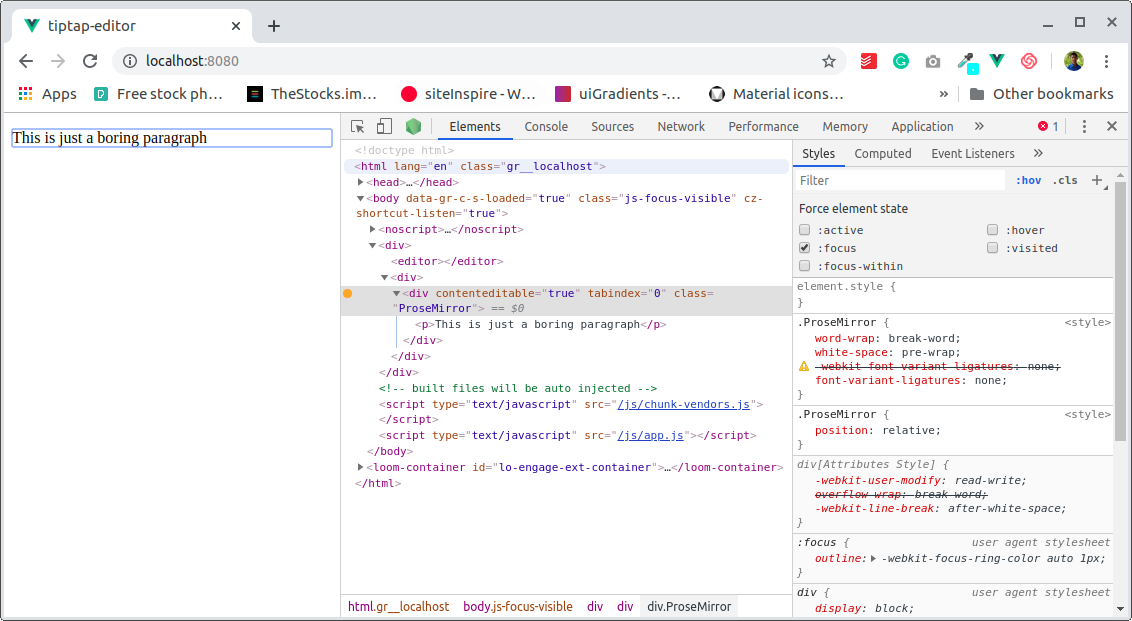Click the Filter styles input field

[x=900, y=181]
